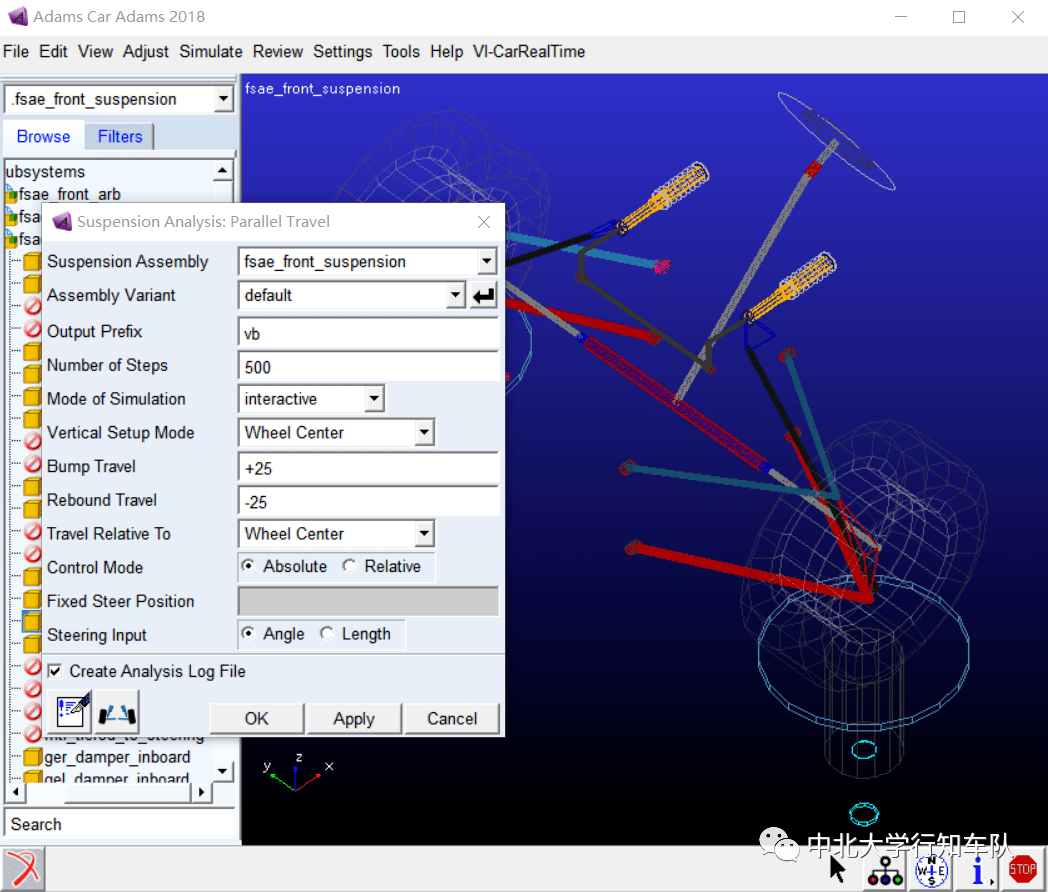Open the Settings menu
Screen dimensions: 1048x892
click(343, 51)
